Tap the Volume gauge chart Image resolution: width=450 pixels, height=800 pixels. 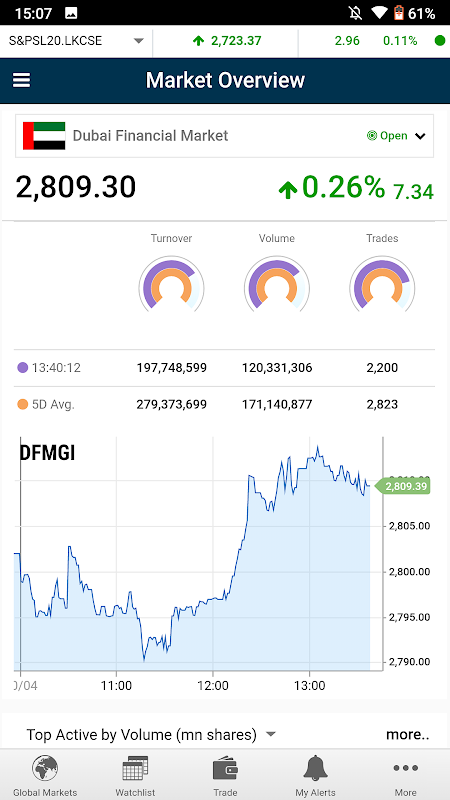pos(277,286)
